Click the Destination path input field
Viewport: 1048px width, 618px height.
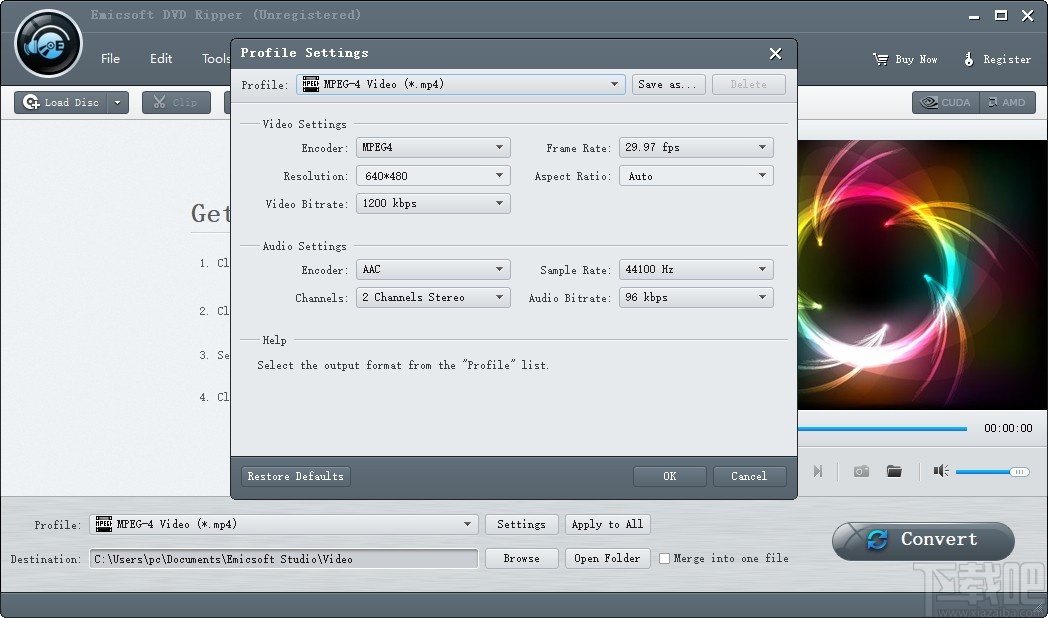coord(282,559)
